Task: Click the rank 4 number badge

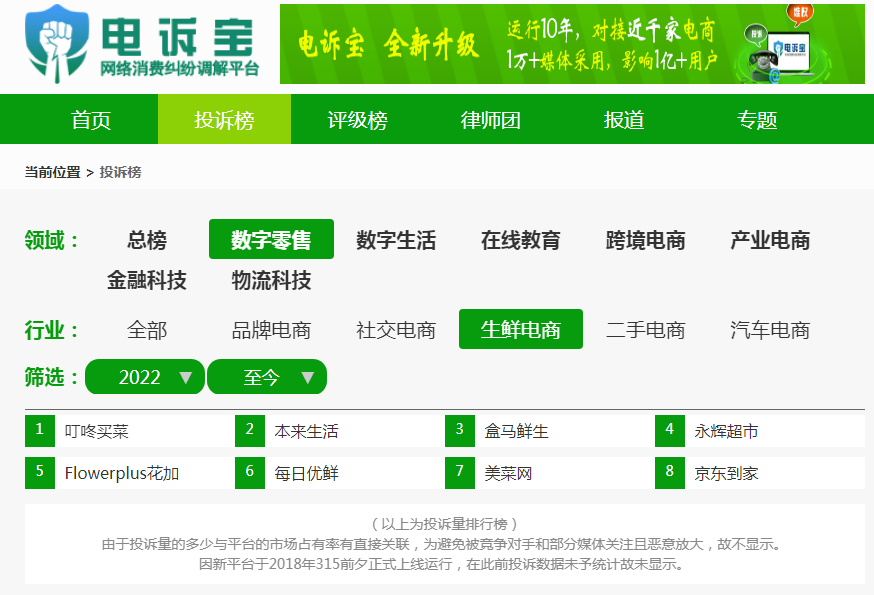Action: point(670,430)
